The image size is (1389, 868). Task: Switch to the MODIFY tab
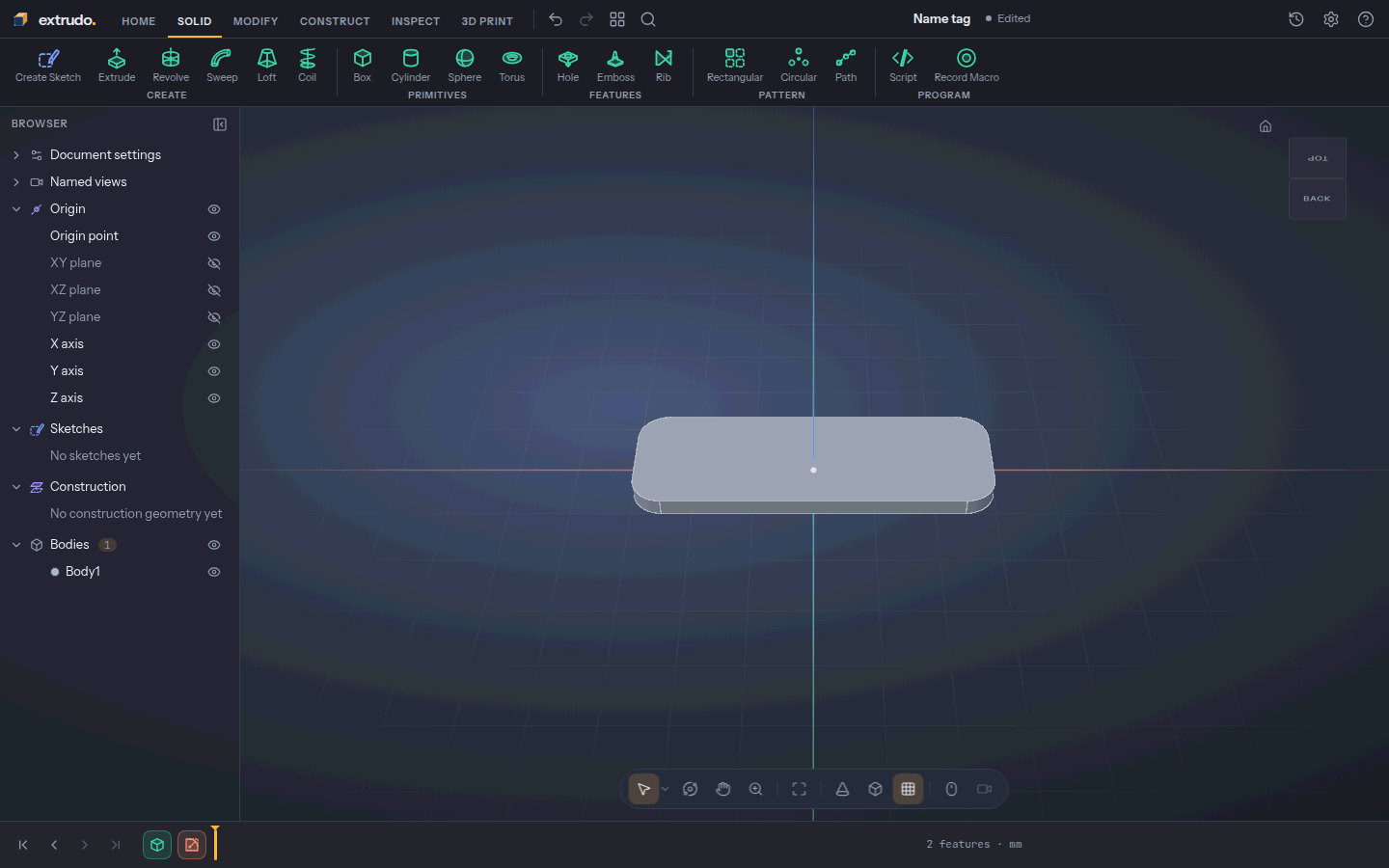256,21
